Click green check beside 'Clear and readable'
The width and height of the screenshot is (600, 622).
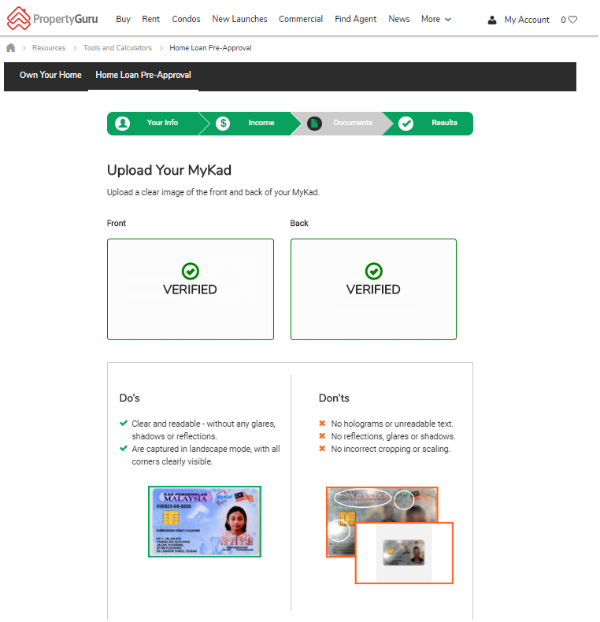(123, 423)
